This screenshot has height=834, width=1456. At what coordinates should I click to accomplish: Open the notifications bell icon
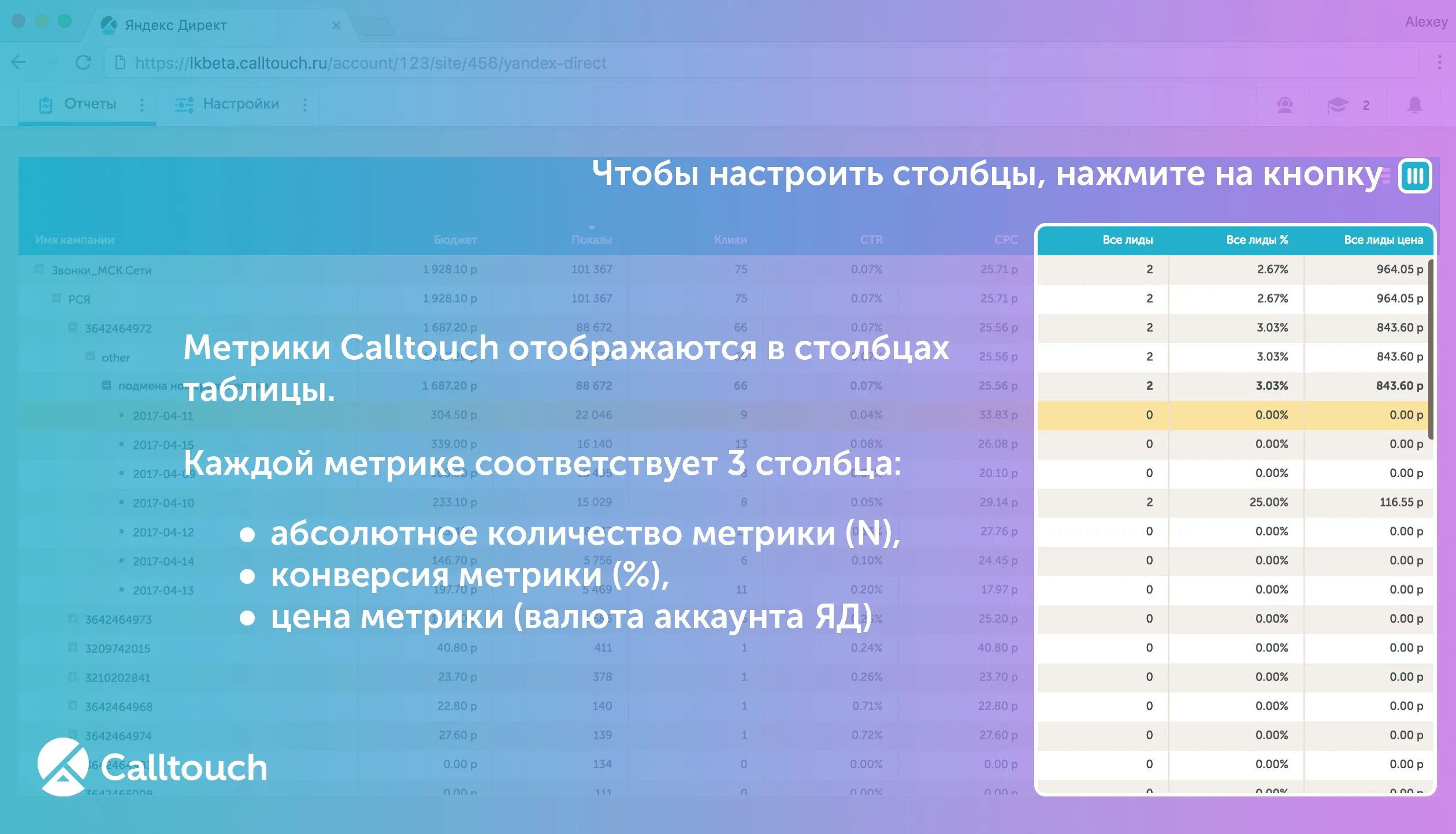click(1414, 105)
